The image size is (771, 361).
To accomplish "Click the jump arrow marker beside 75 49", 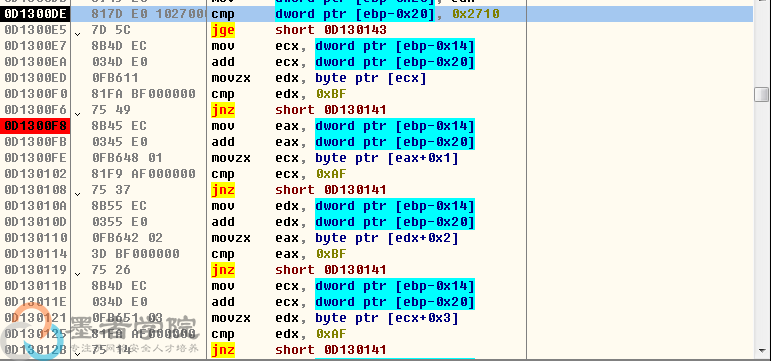I will pyautogui.click(x=78, y=114).
